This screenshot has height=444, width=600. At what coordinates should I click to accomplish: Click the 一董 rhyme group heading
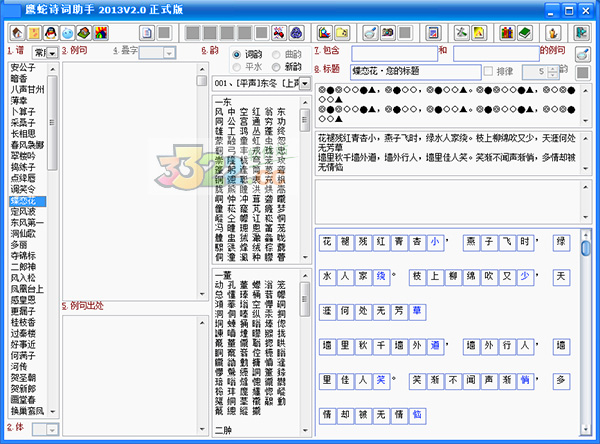tap(223, 275)
